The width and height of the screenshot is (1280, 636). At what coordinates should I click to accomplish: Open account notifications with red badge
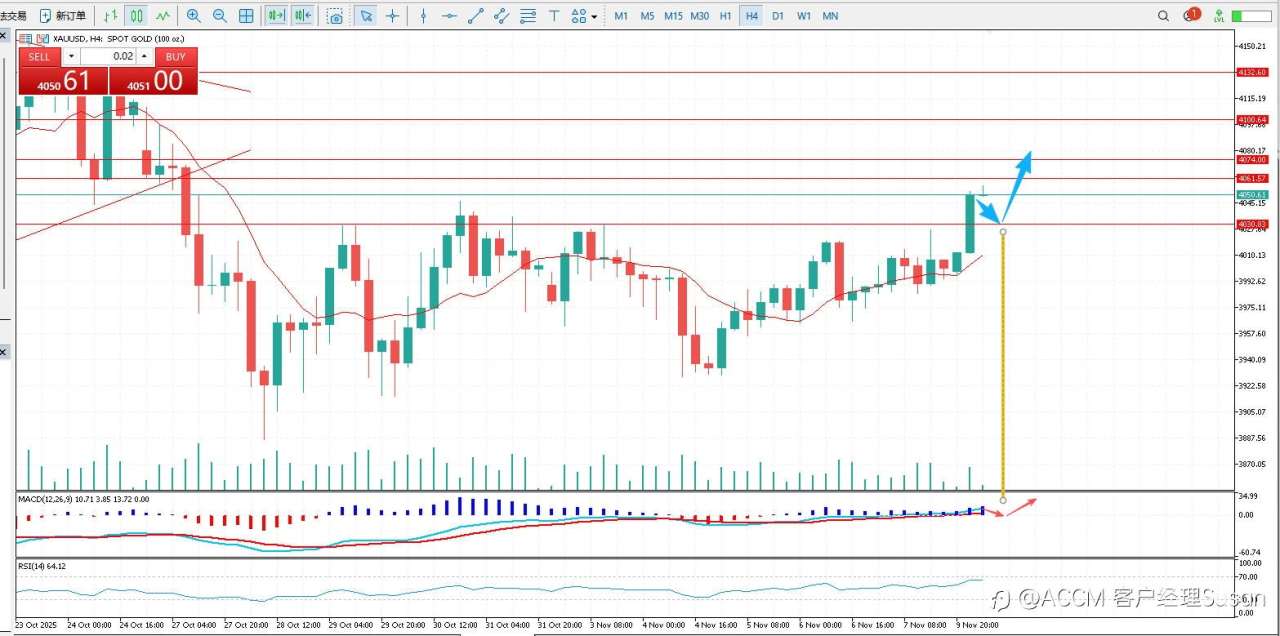1191,15
